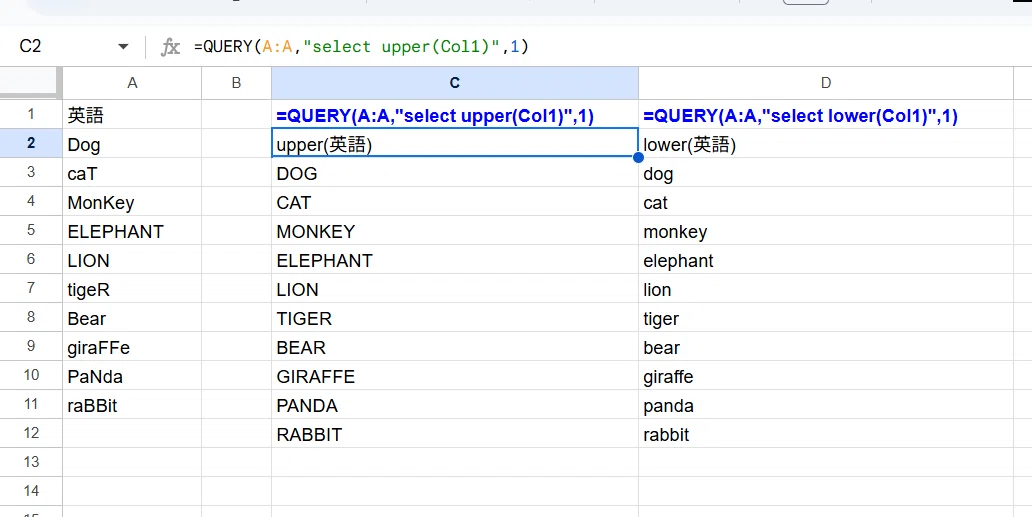Viewport: 1032px width, 517px height.
Task: Select cell D1 with lower QUERY formula text
Action: pyautogui.click(x=825, y=115)
